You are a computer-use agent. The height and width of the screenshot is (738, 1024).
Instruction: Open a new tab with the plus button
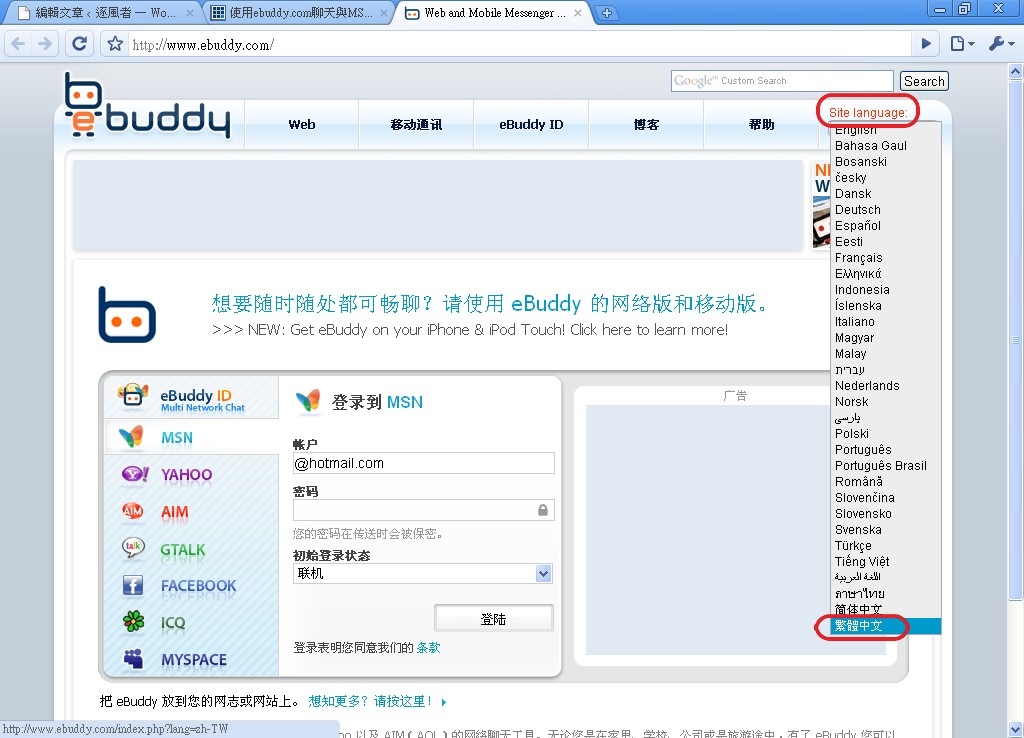pyautogui.click(x=607, y=13)
